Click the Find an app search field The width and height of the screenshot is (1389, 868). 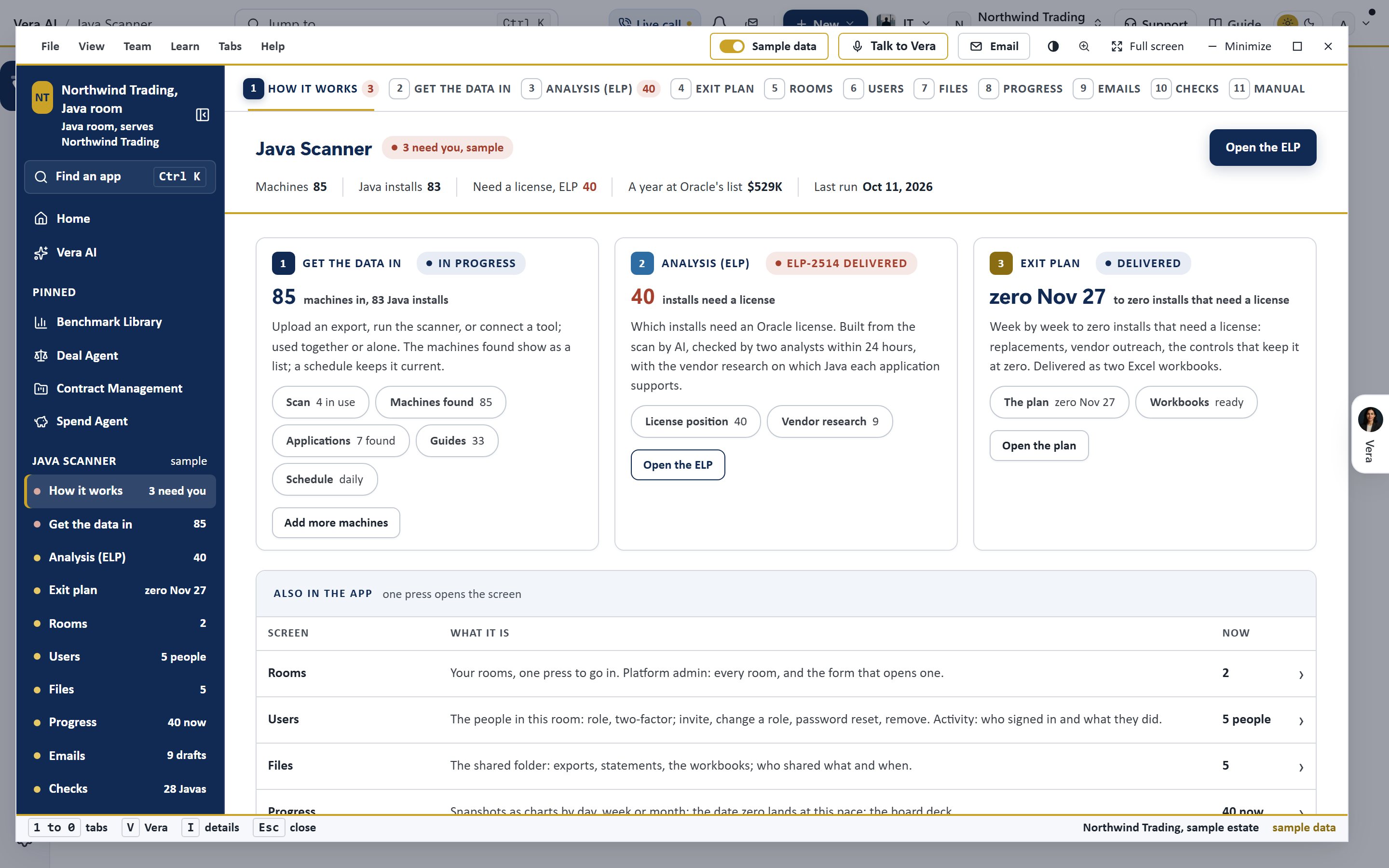(120, 177)
